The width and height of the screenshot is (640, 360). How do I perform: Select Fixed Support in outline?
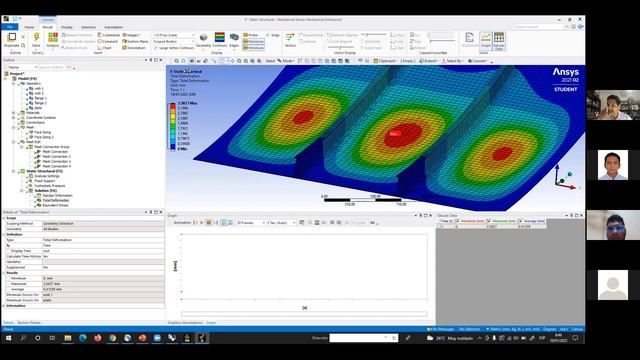click(x=44, y=181)
